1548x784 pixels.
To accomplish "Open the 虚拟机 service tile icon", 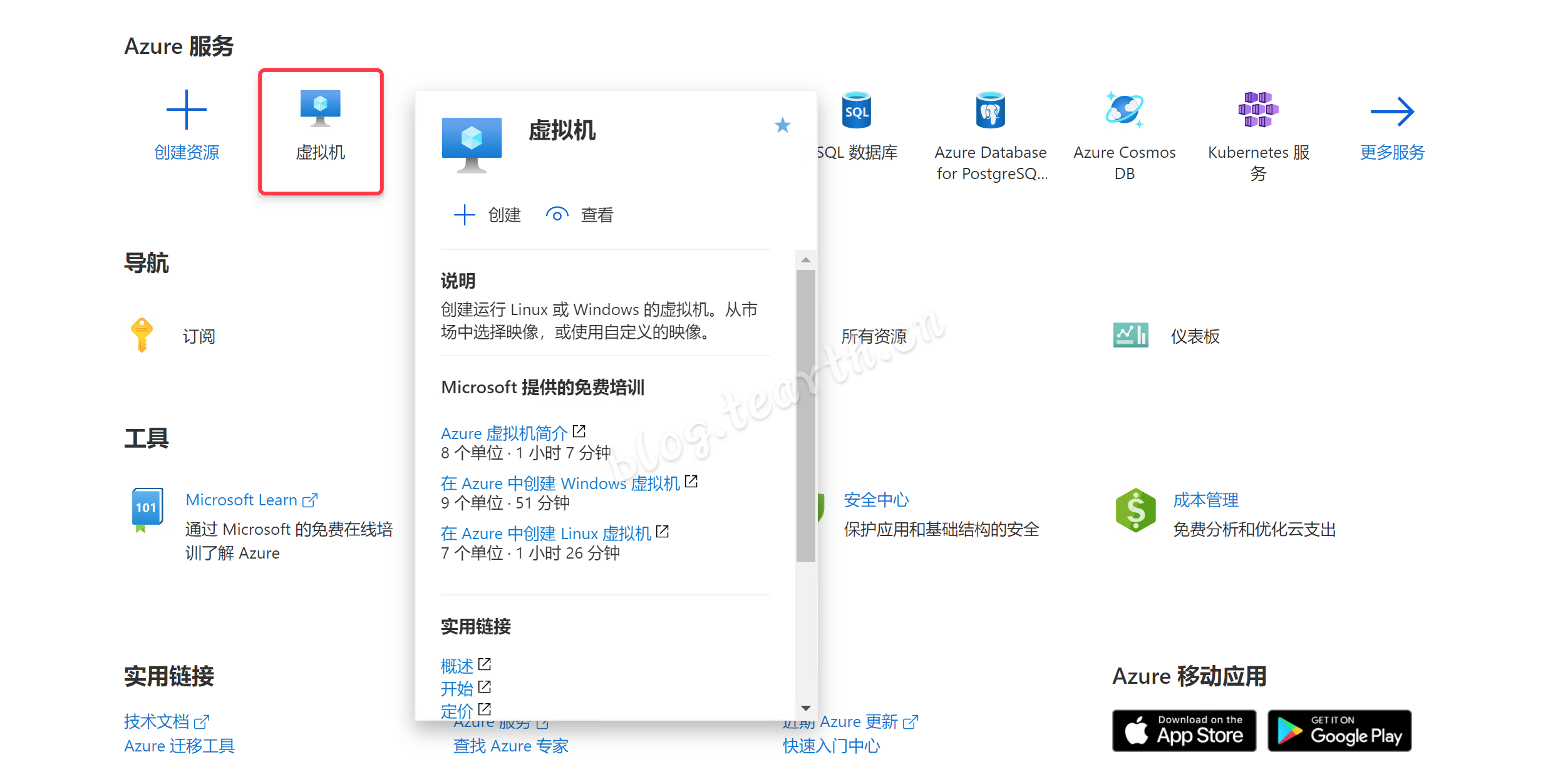I will point(320,108).
